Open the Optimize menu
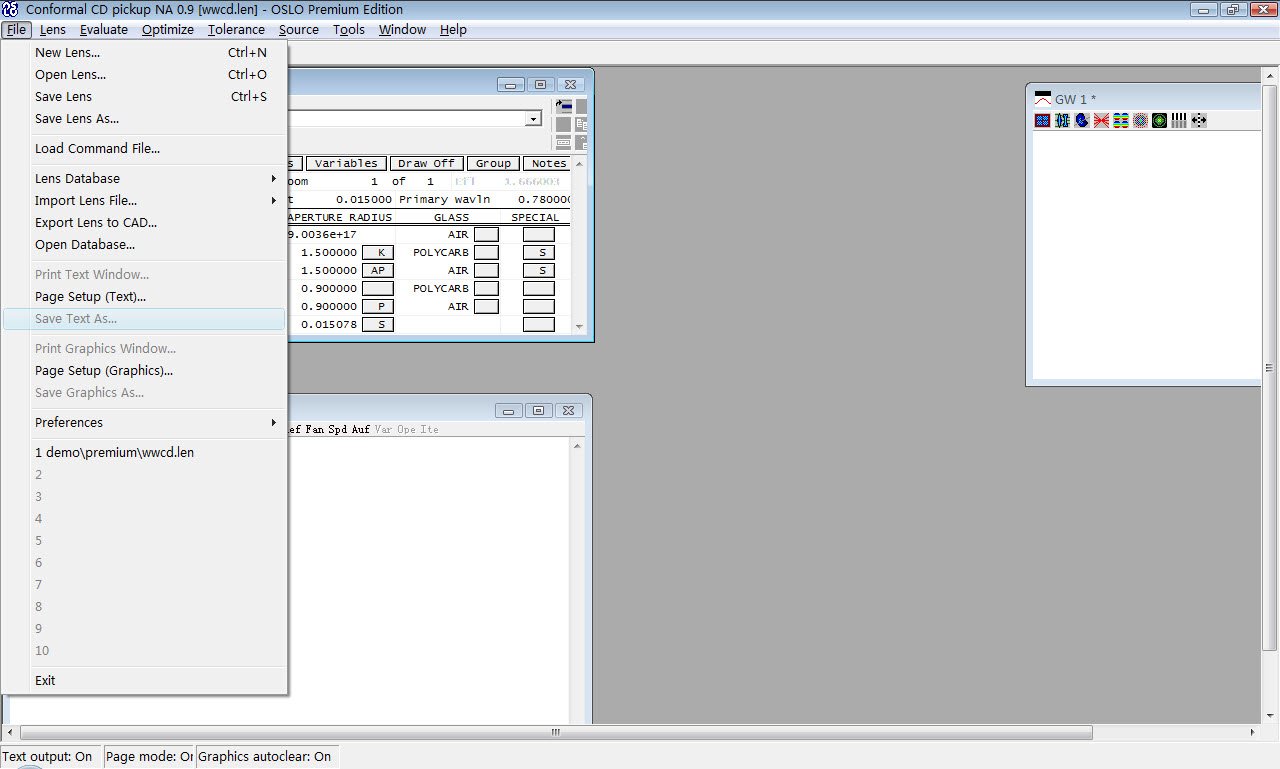Screen dimensions: 1280x769 click(x=168, y=30)
